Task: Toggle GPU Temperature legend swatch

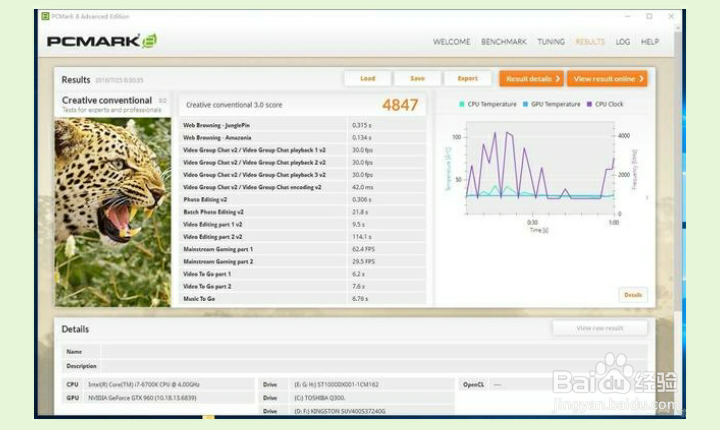Action: (x=525, y=104)
